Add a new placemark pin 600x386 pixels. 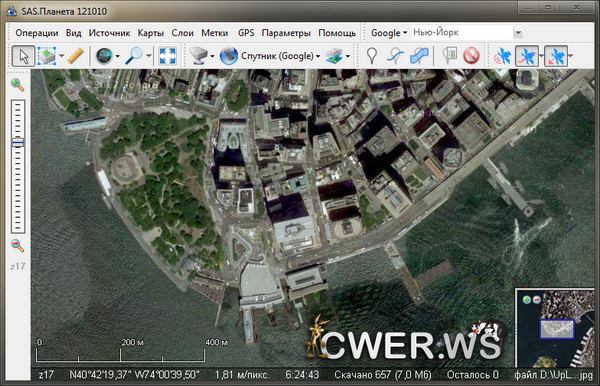372,56
